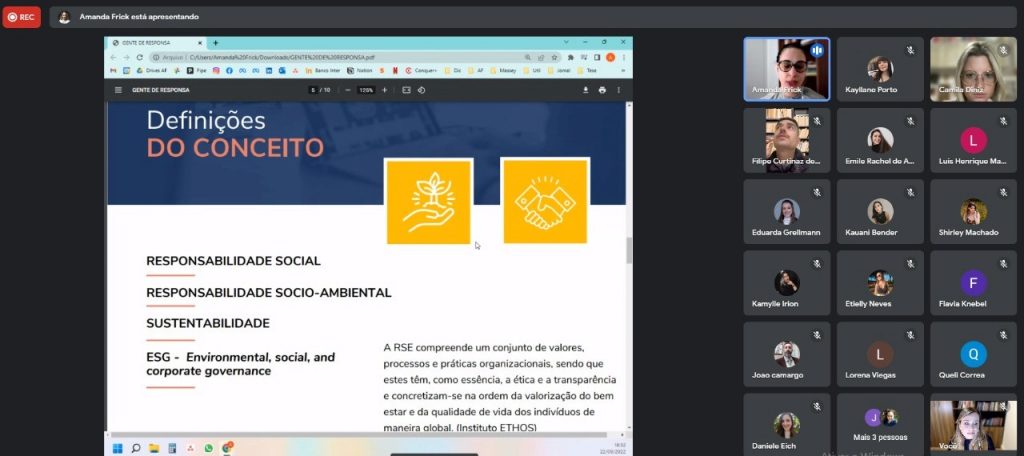Click the rotate page icon in PDF toolbar

[422, 90]
